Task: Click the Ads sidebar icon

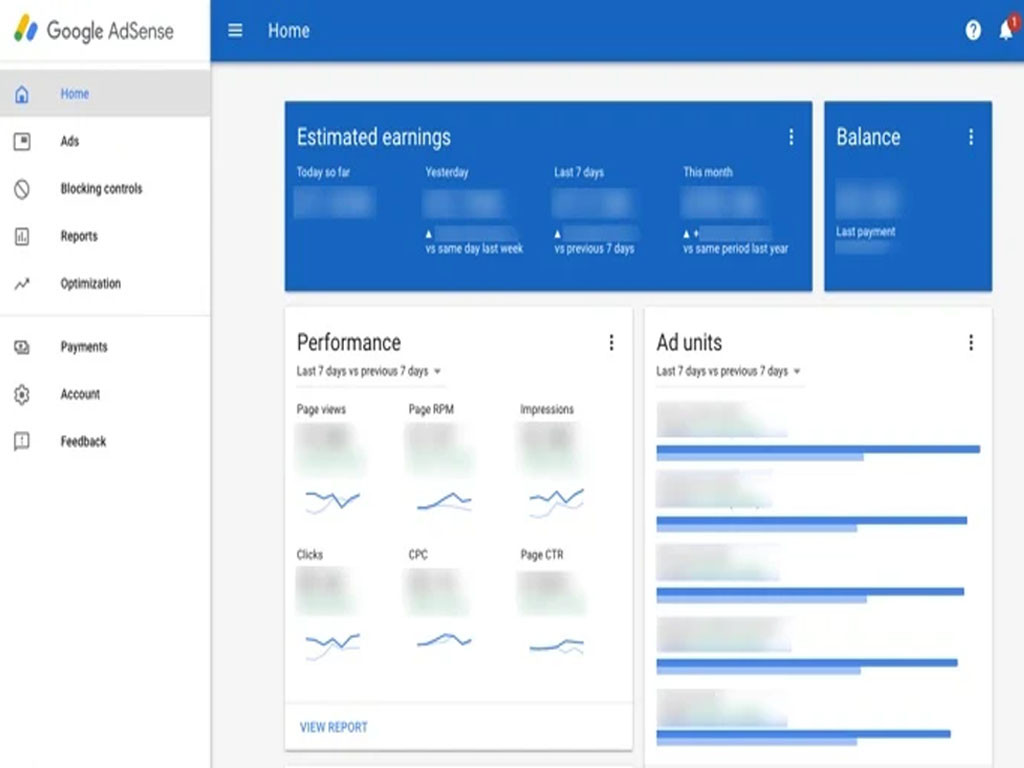Action: click(22, 141)
